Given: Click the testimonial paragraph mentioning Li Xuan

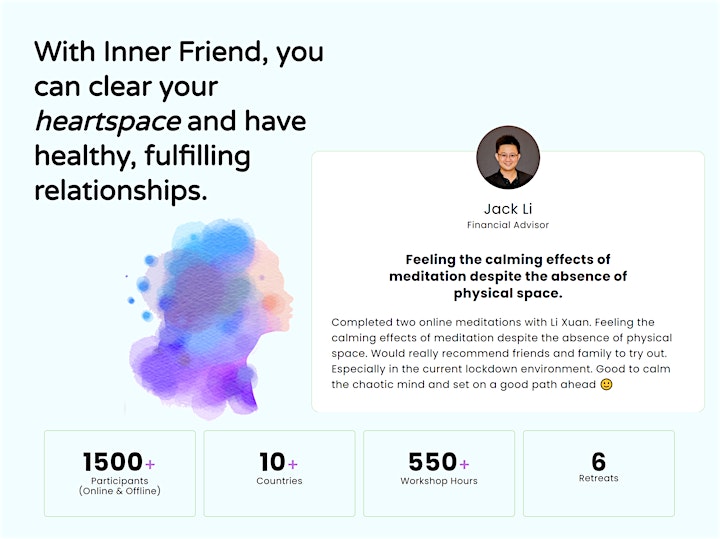Looking at the screenshot, I should coord(501,353).
